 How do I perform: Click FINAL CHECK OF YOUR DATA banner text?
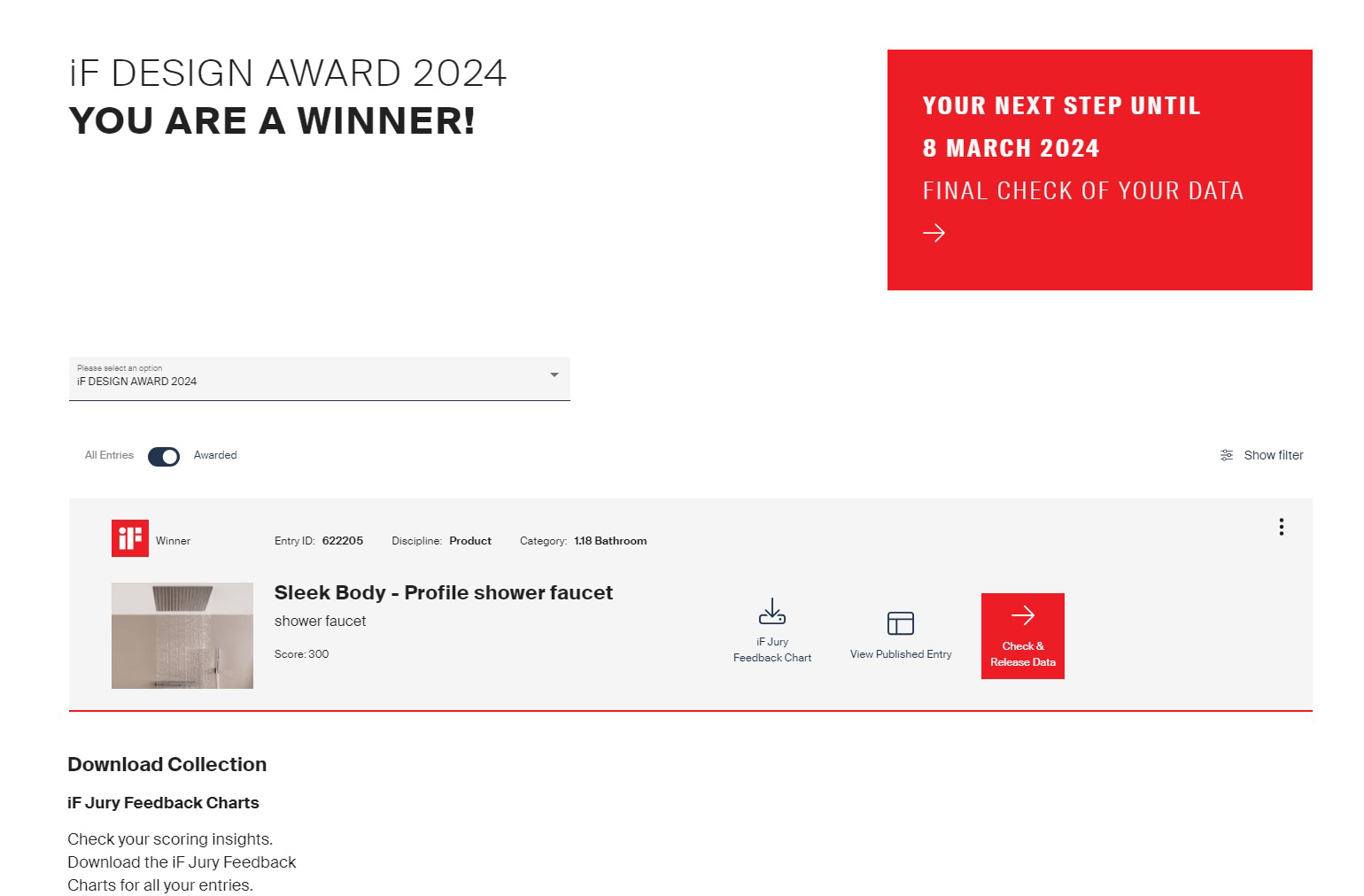[1082, 191]
